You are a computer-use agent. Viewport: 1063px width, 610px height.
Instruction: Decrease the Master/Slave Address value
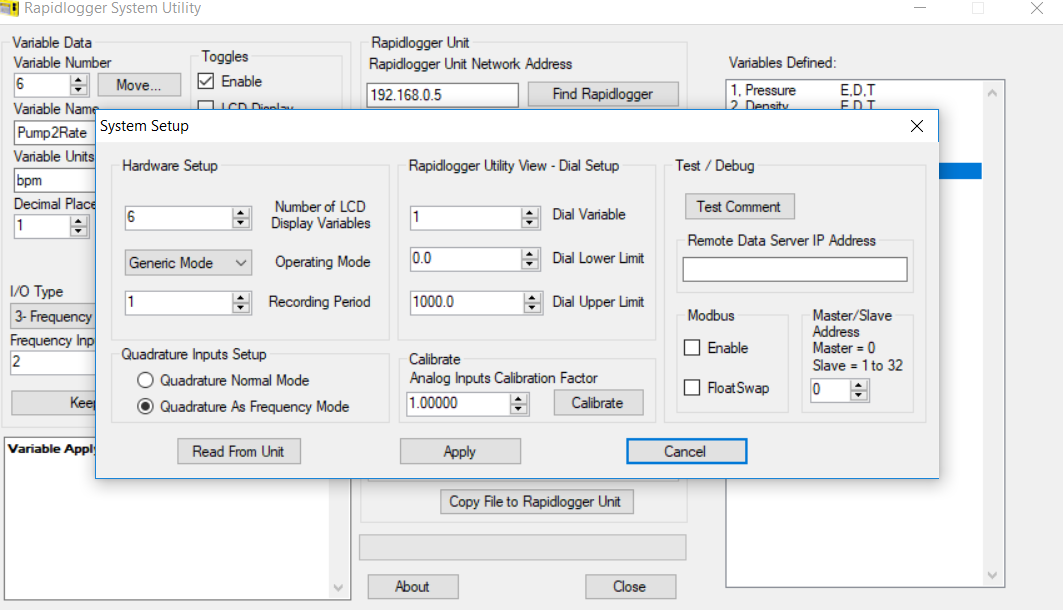(x=857, y=395)
